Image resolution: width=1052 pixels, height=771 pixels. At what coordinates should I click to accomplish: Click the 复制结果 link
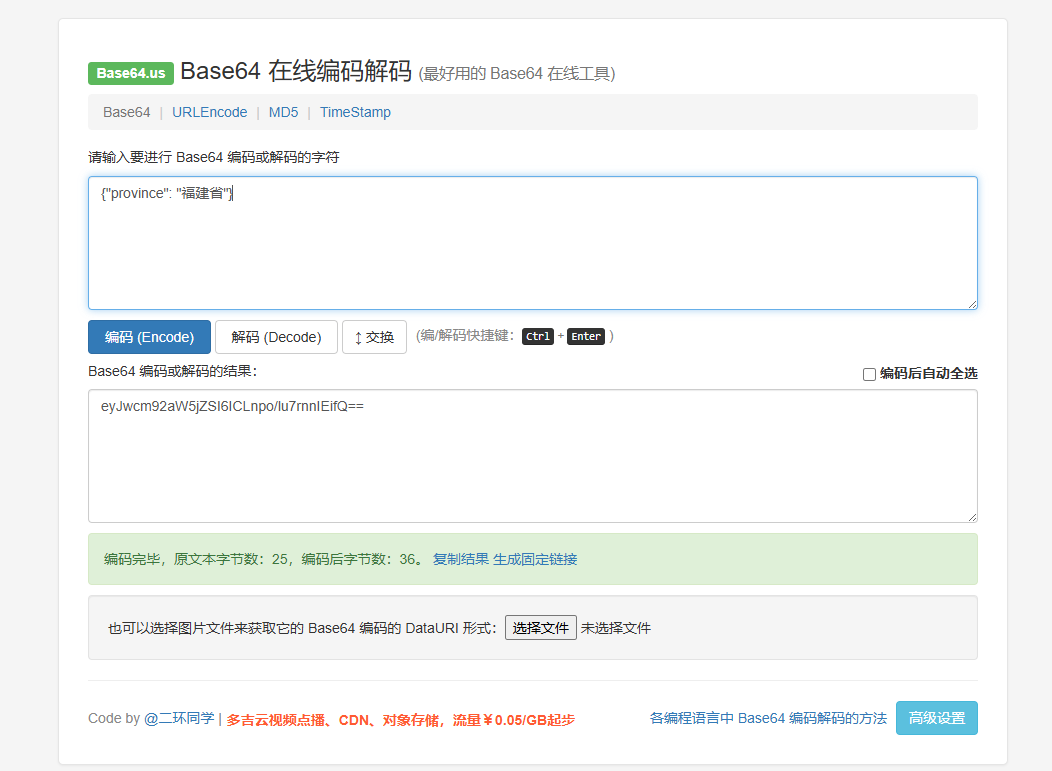pos(461,559)
